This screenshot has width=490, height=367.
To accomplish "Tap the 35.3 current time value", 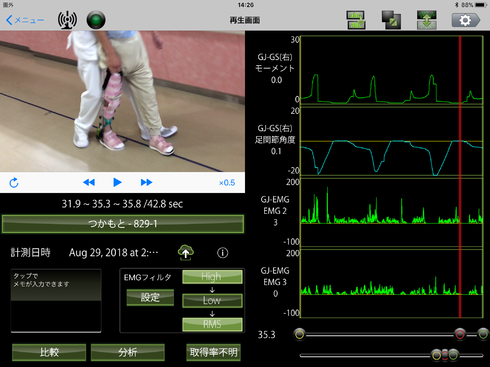I will pyautogui.click(x=267, y=335).
